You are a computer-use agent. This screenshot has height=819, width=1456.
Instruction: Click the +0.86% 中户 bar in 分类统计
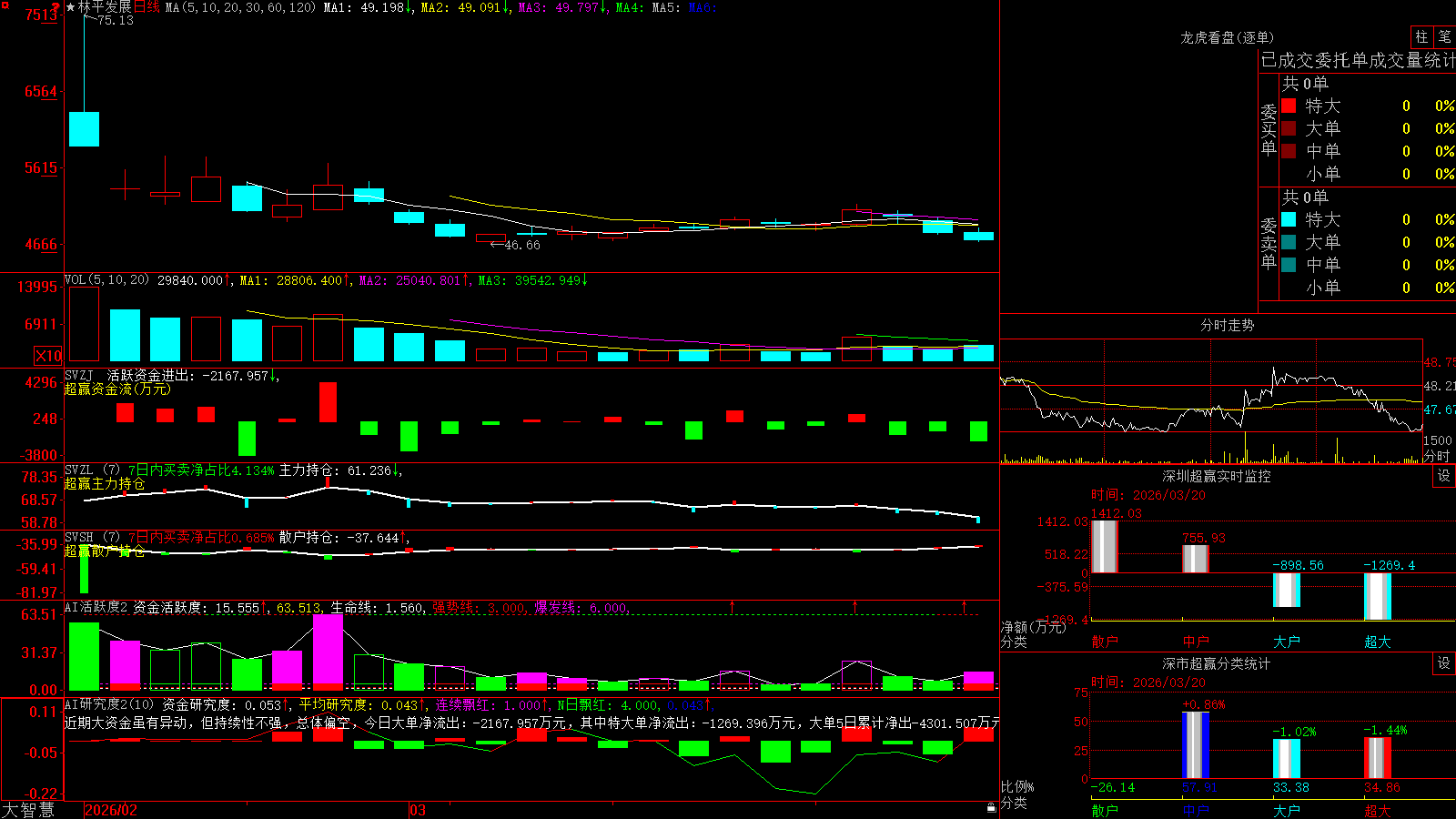(x=1196, y=745)
